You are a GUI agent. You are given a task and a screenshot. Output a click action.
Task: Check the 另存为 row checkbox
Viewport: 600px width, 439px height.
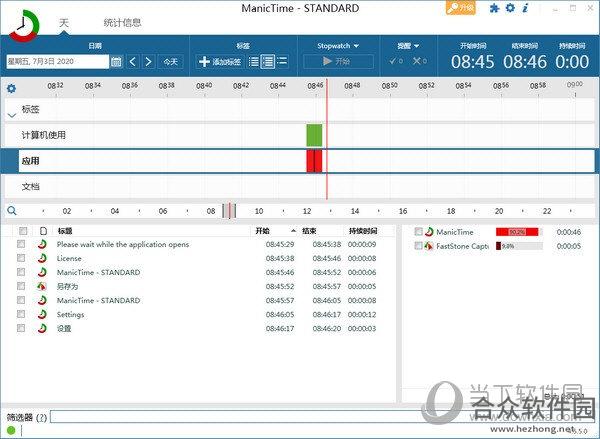pos(21,286)
